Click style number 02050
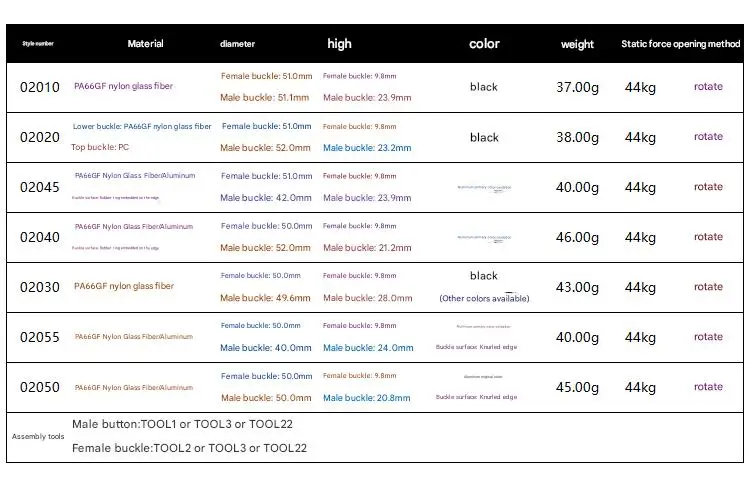The width and height of the screenshot is (750, 487). pyautogui.click(x=40, y=387)
